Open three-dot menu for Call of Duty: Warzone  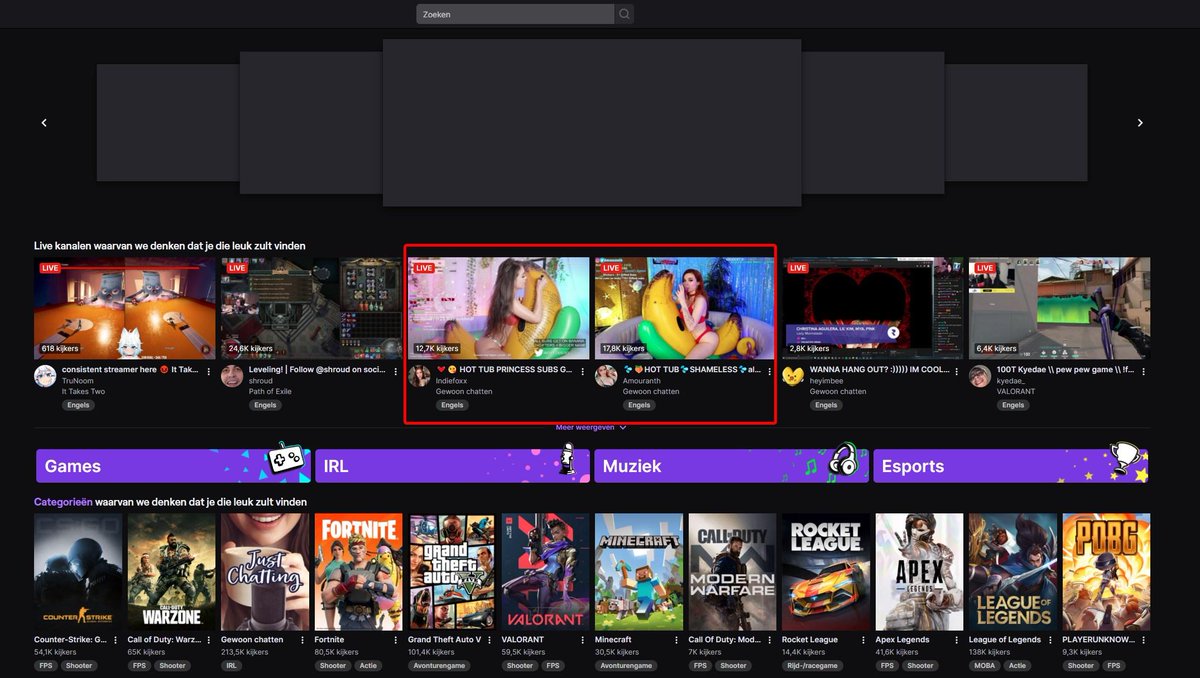pyautogui.click(x=209, y=640)
